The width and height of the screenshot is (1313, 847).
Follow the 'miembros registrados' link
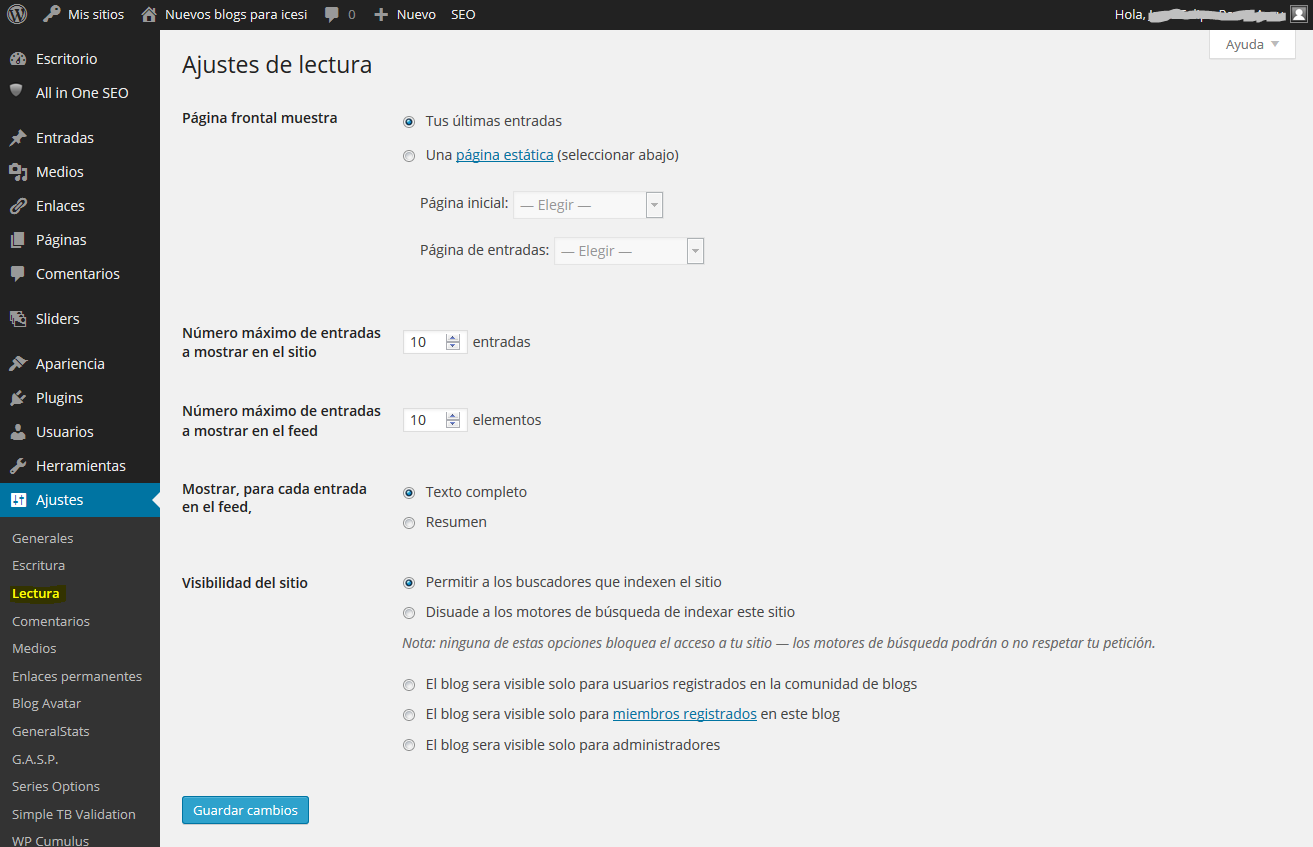684,714
